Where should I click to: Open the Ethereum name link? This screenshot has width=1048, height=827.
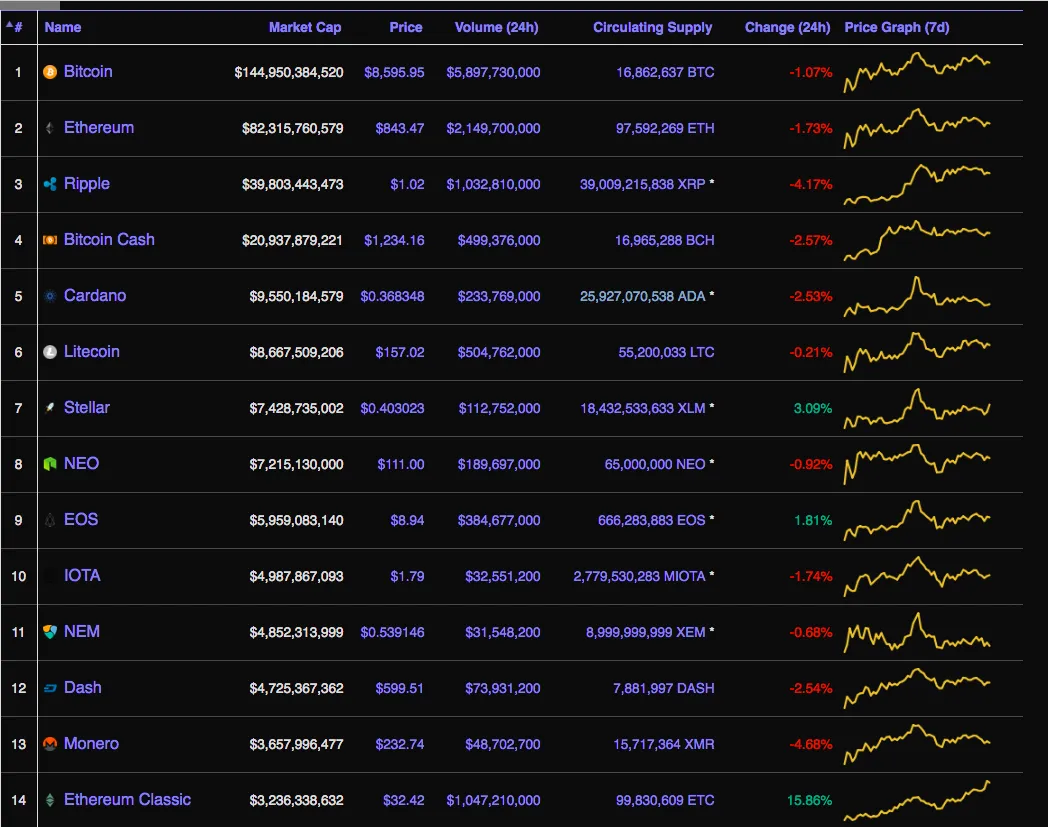99,128
